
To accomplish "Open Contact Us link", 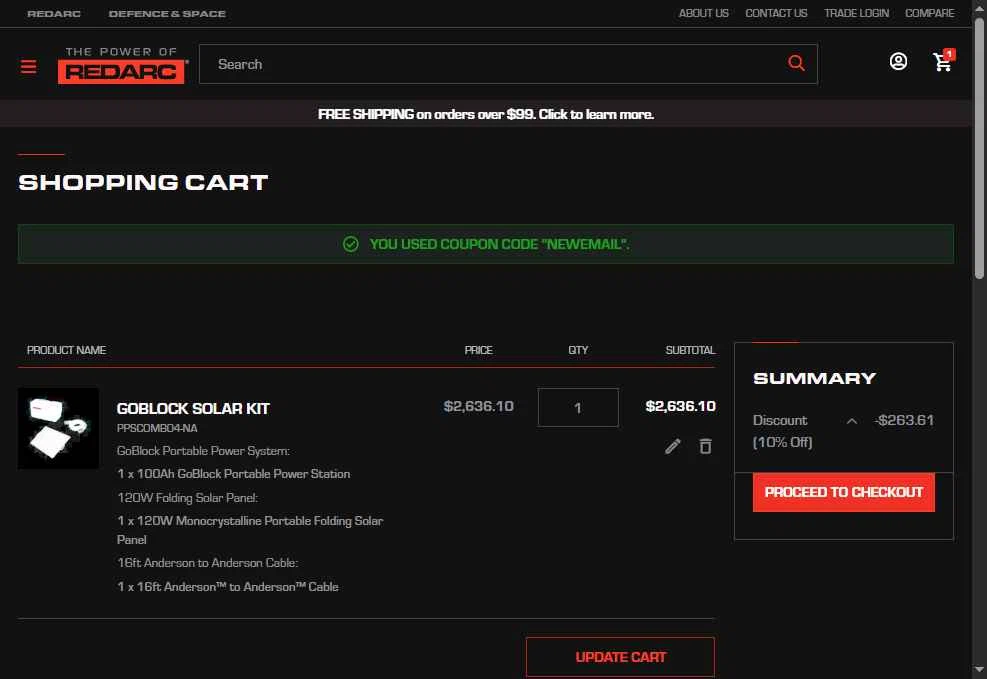I will [x=776, y=13].
